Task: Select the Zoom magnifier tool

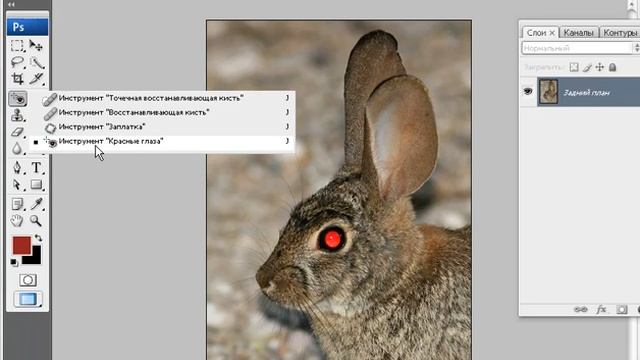Action: [36, 221]
